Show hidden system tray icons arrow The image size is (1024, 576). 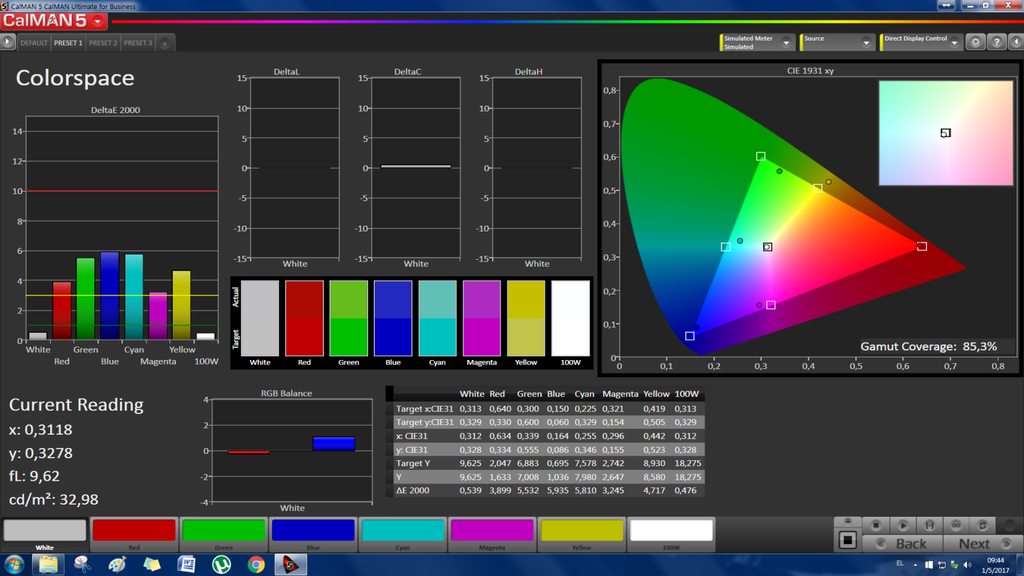click(916, 565)
